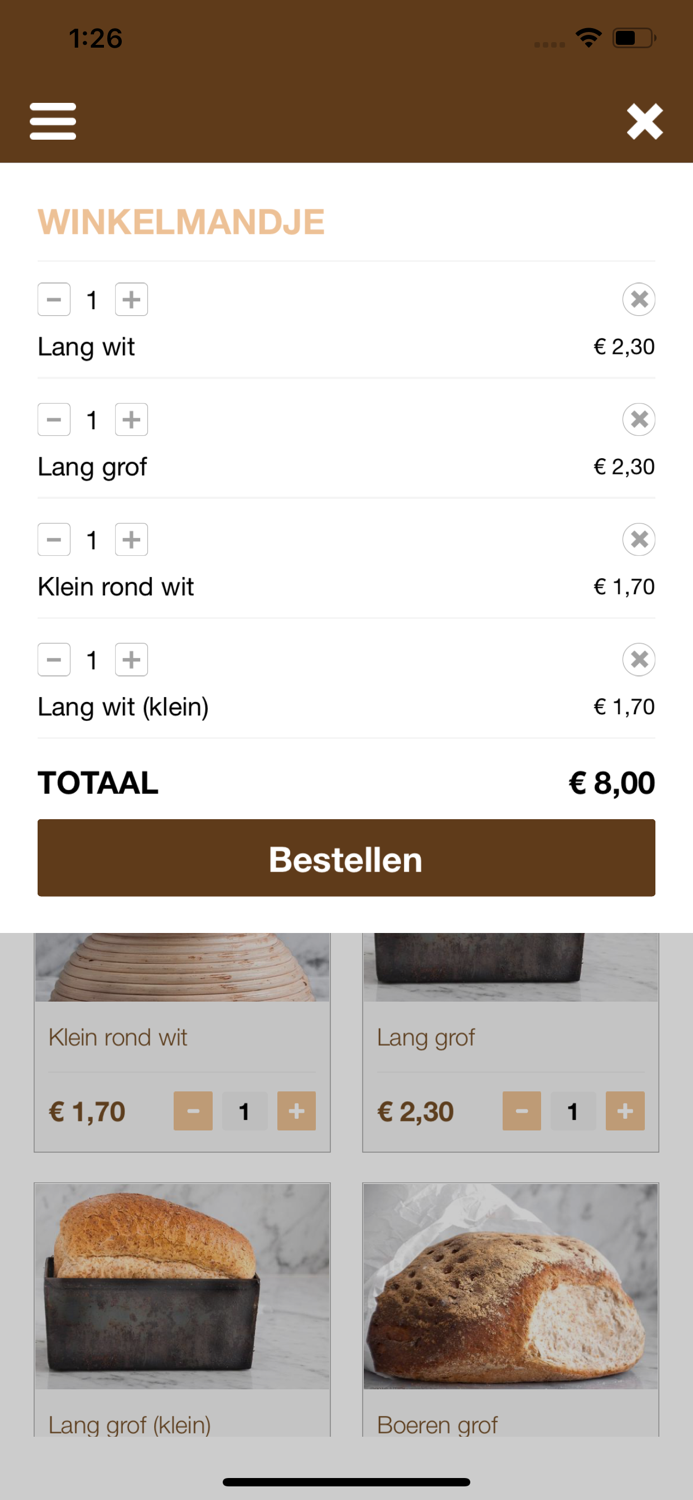Image resolution: width=693 pixels, height=1500 pixels.
Task: Tap the home indicator bar
Action: click(x=346, y=1482)
